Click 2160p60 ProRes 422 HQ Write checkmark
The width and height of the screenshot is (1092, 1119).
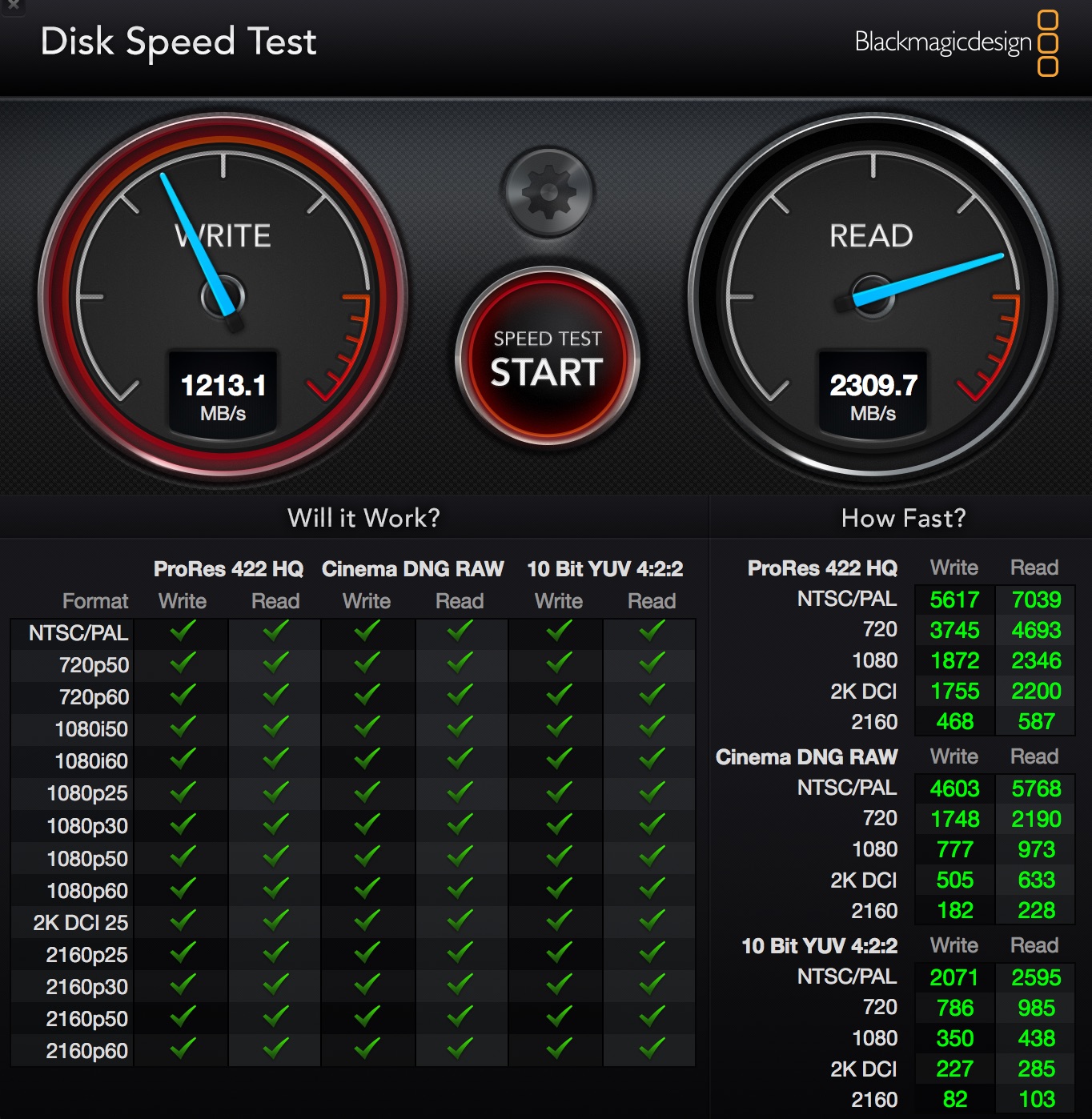(183, 1049)
